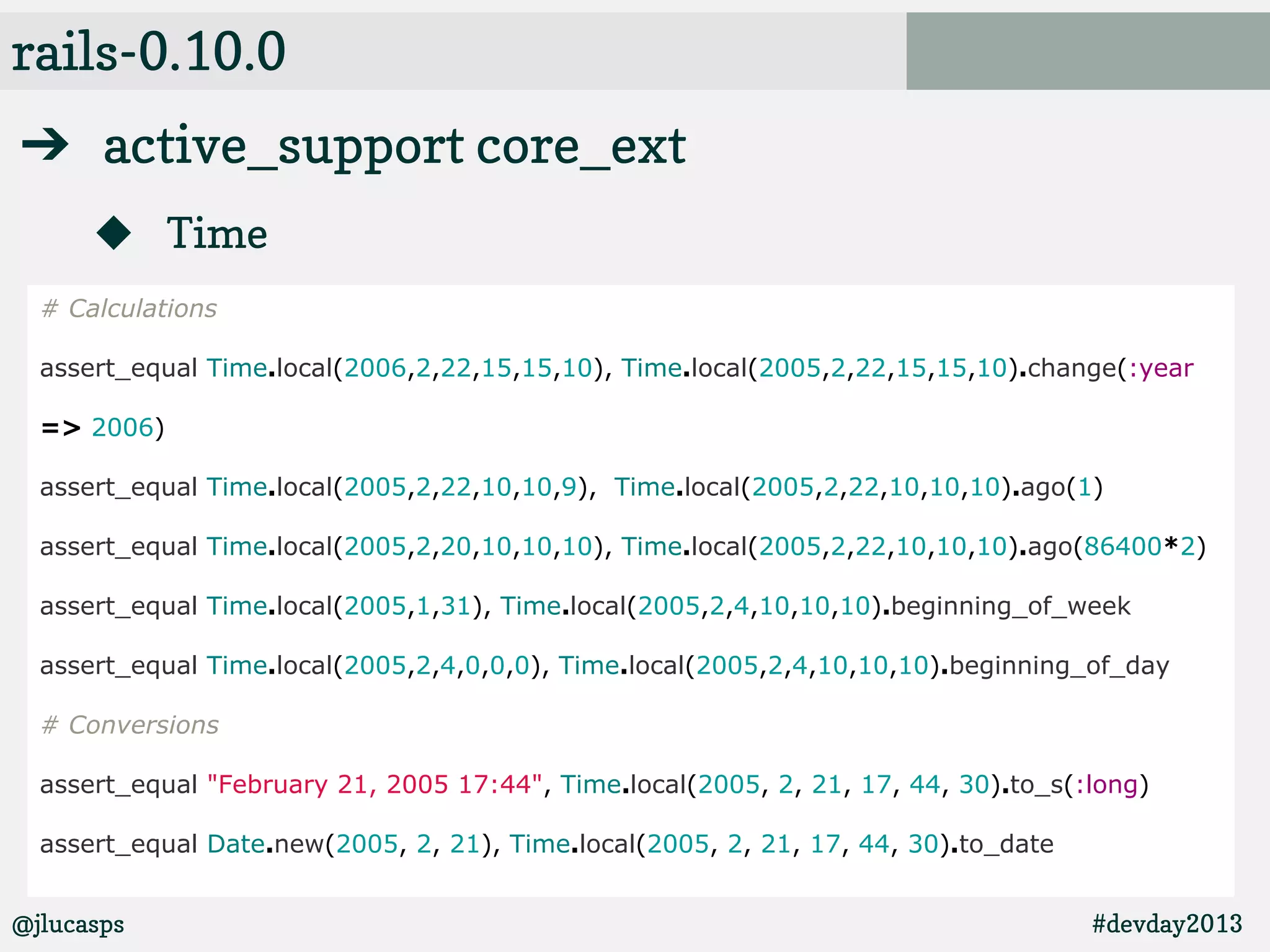Screen dimensions: 1270x952
Task: Click the heading 'active_support core_ext'
Action: (394, 147)
